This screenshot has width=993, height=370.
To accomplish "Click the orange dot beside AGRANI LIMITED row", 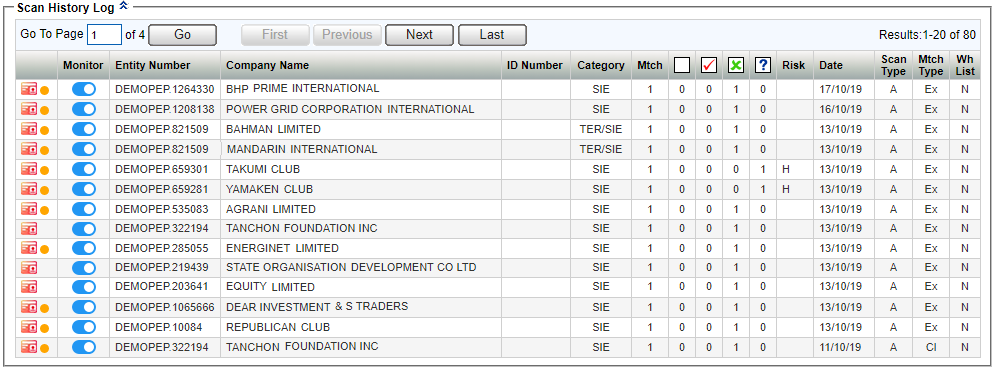I will (44, 210).
